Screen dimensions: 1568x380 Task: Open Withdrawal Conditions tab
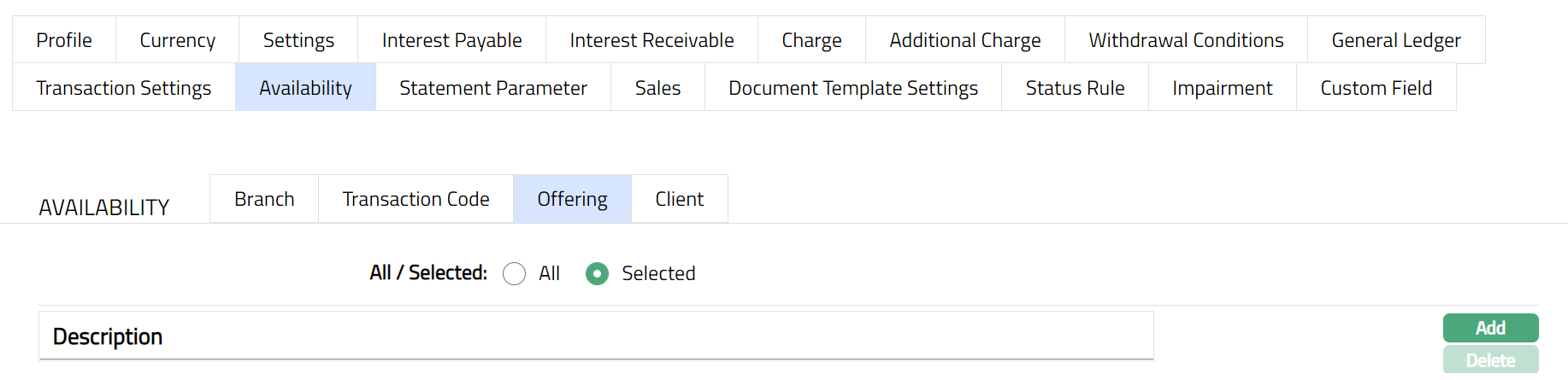(x=1186, y=40)
